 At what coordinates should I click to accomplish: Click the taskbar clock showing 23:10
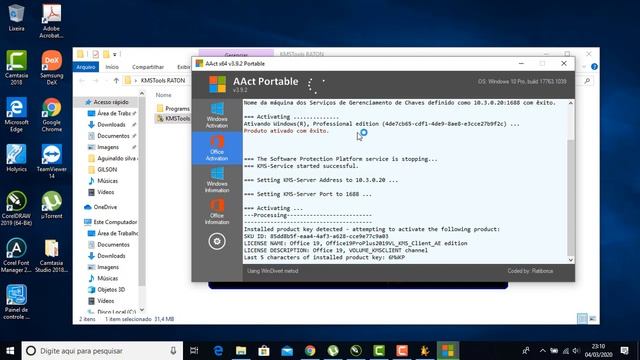point(599,351)
